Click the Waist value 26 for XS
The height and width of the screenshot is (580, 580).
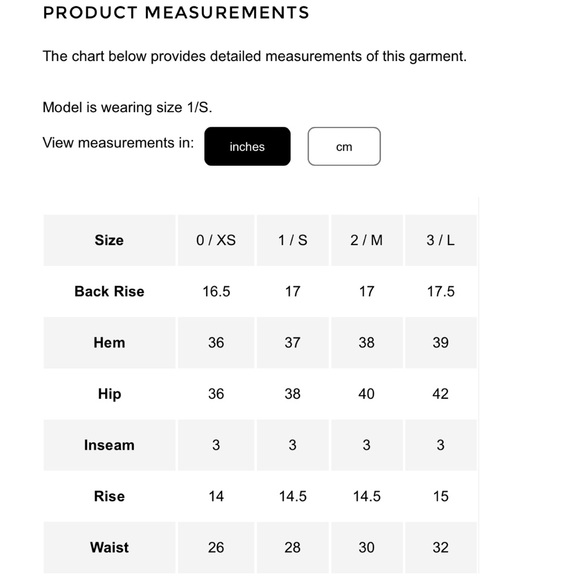point(216,547)
